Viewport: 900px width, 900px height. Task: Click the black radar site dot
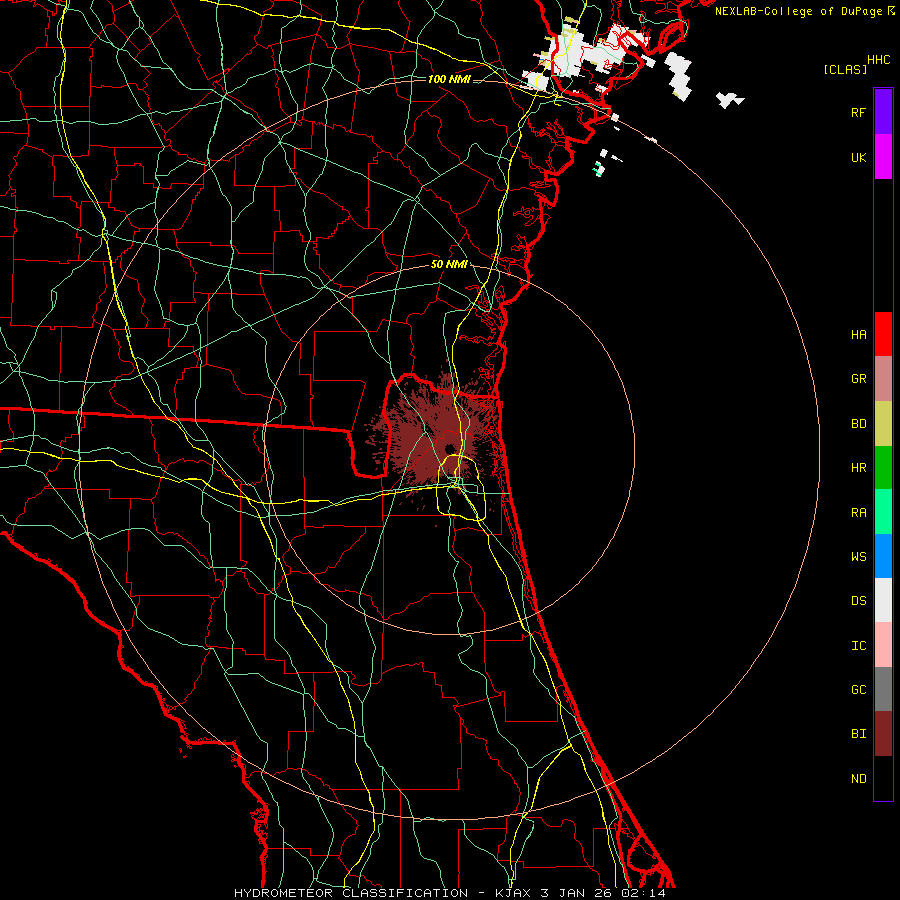pos(449,448)
